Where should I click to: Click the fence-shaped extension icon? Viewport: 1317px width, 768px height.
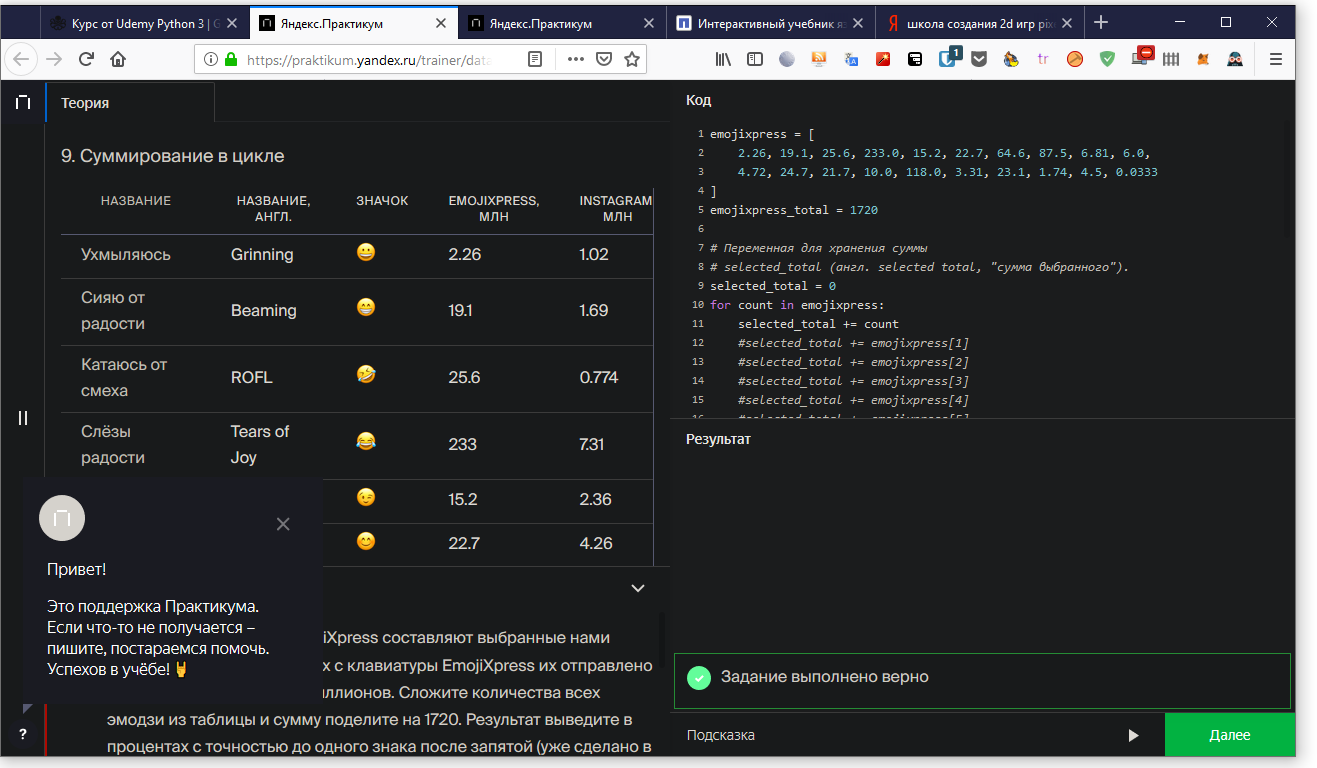[1171, 59]
